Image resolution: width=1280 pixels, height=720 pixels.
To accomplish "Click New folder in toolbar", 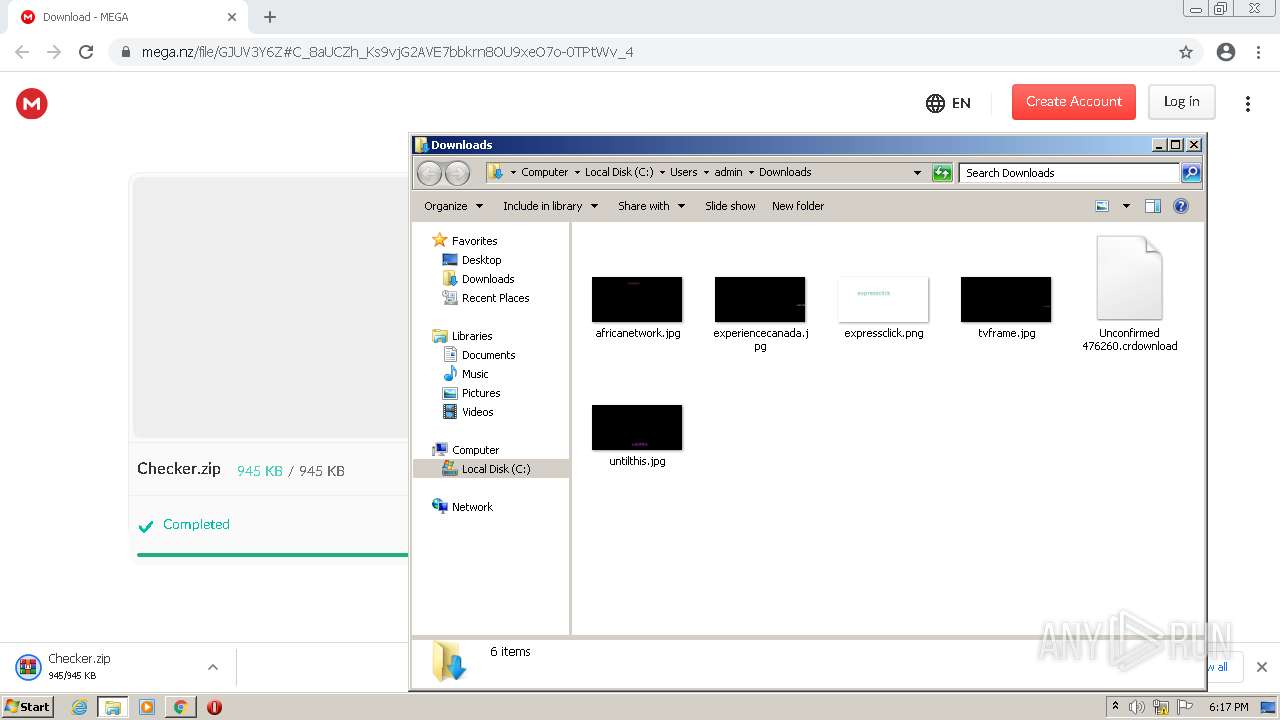I will coord(798,206).
